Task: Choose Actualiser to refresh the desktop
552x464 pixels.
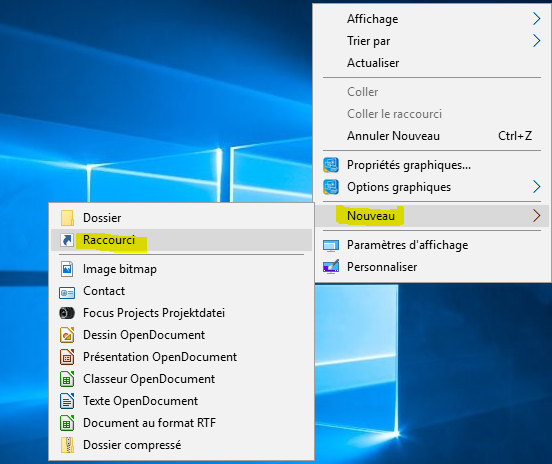Action: point(432,63)
